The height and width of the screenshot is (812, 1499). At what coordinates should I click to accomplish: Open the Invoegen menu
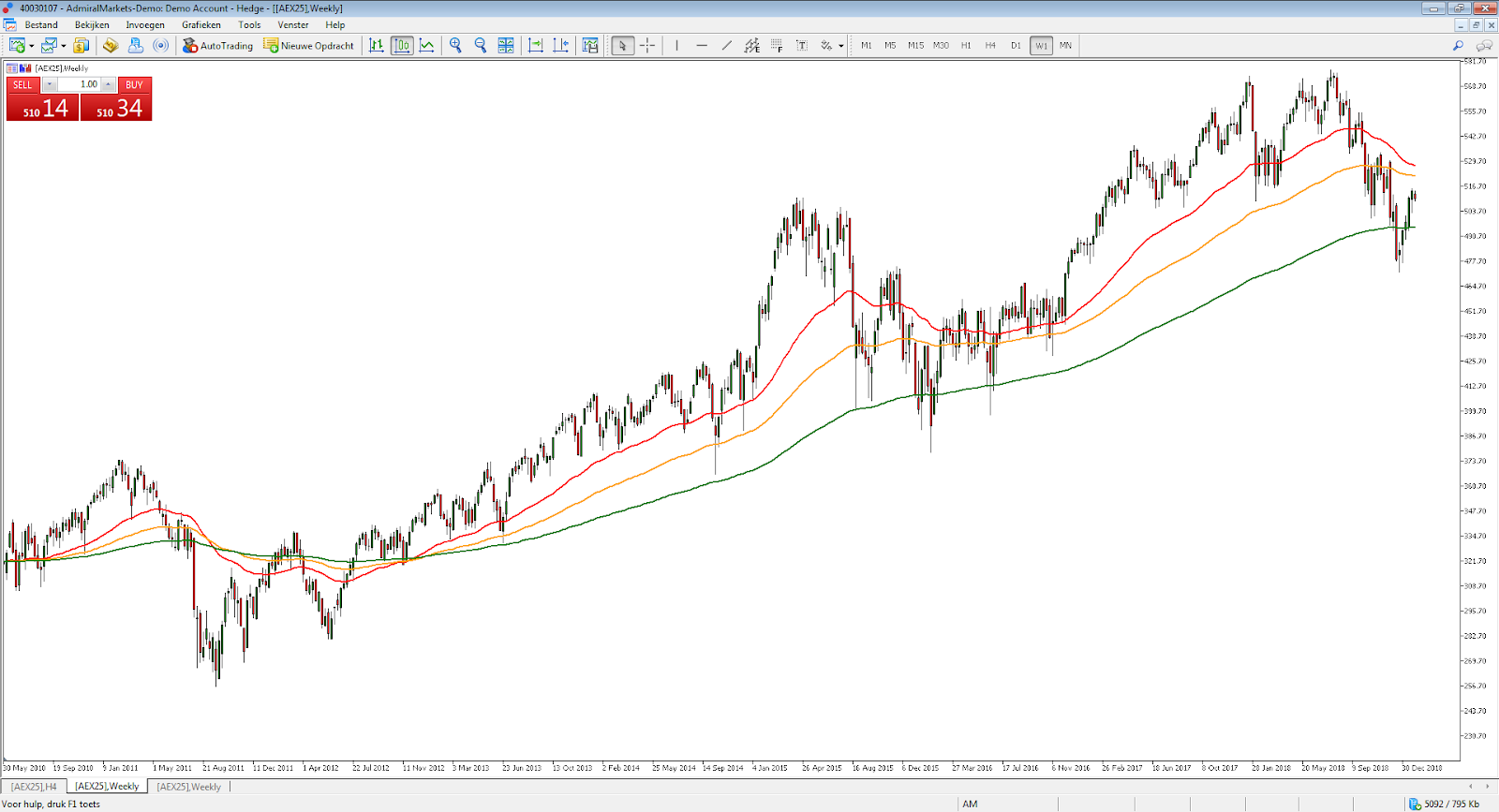145,25
